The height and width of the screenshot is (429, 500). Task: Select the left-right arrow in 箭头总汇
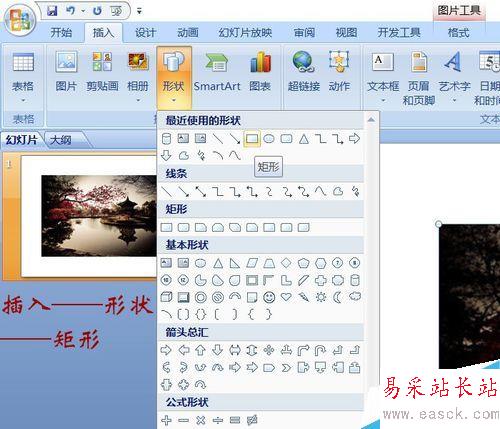coord(235,350)
